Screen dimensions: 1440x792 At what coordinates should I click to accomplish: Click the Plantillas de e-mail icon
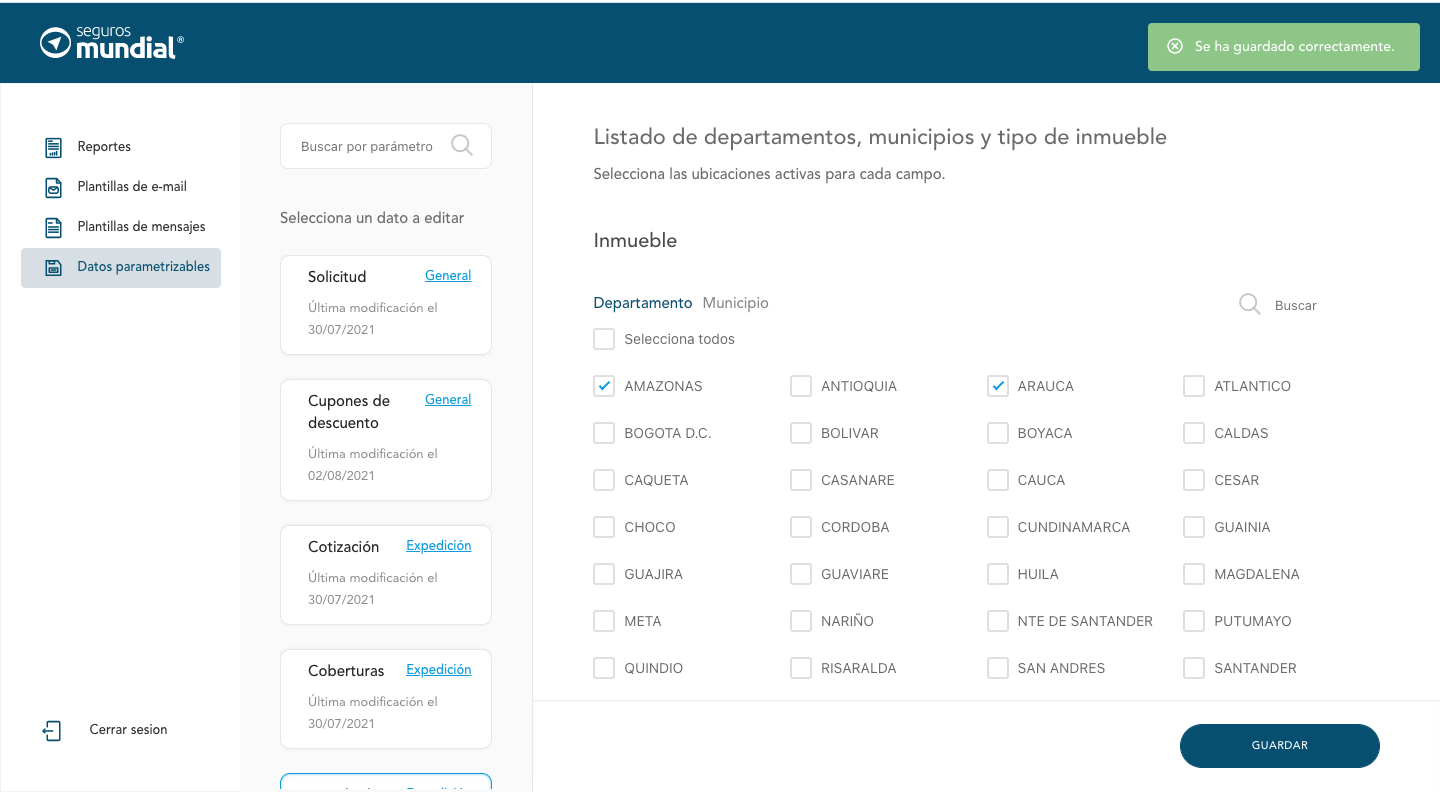click(x=54, y=187)
